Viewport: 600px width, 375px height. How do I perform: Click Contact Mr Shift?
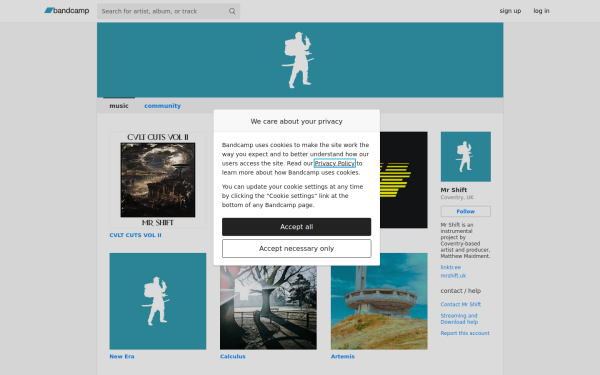point(461,304)
